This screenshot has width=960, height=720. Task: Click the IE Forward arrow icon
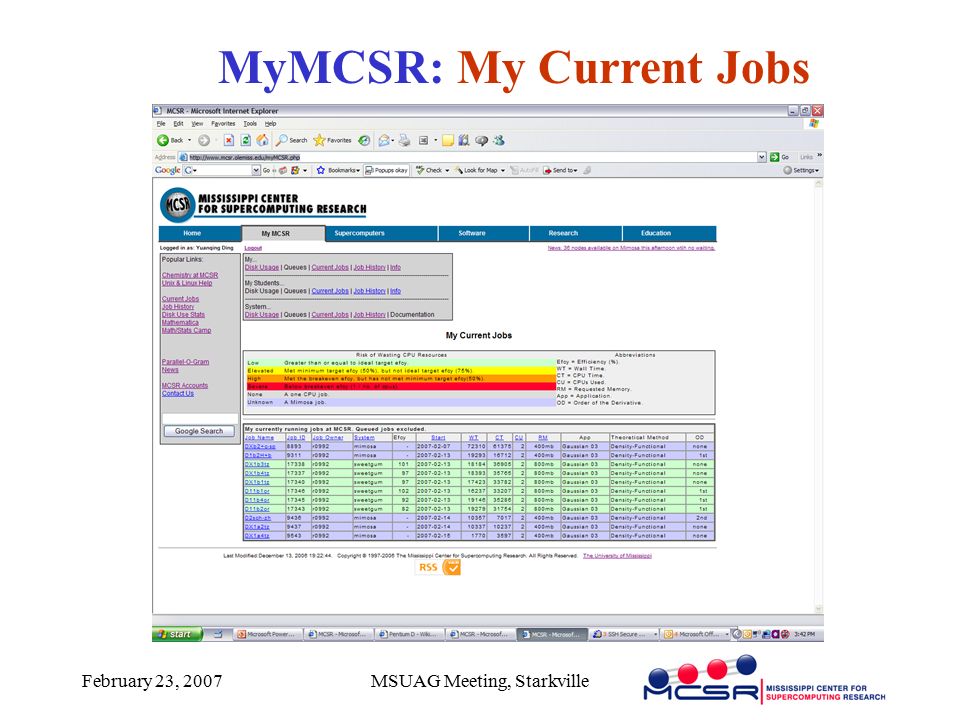[204, 140]
